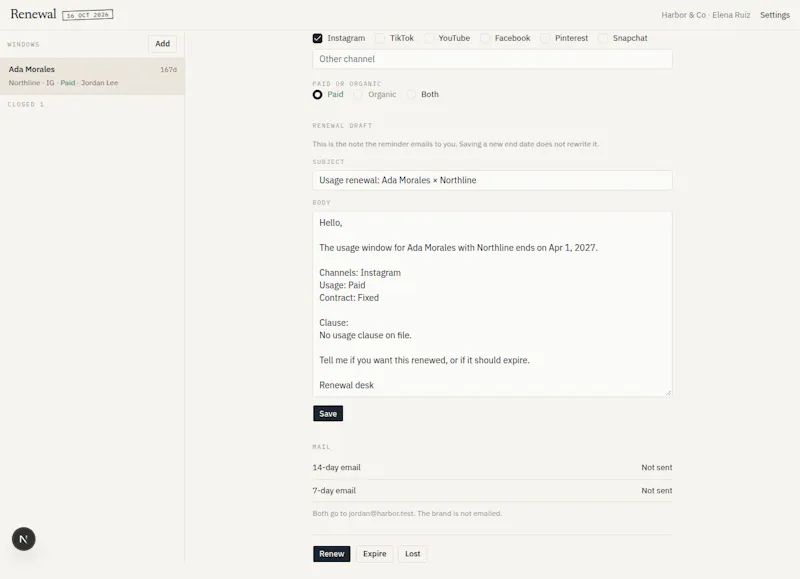Check the TikTok channel checkbox
The image size is (800, 579).
coord(380,38)
